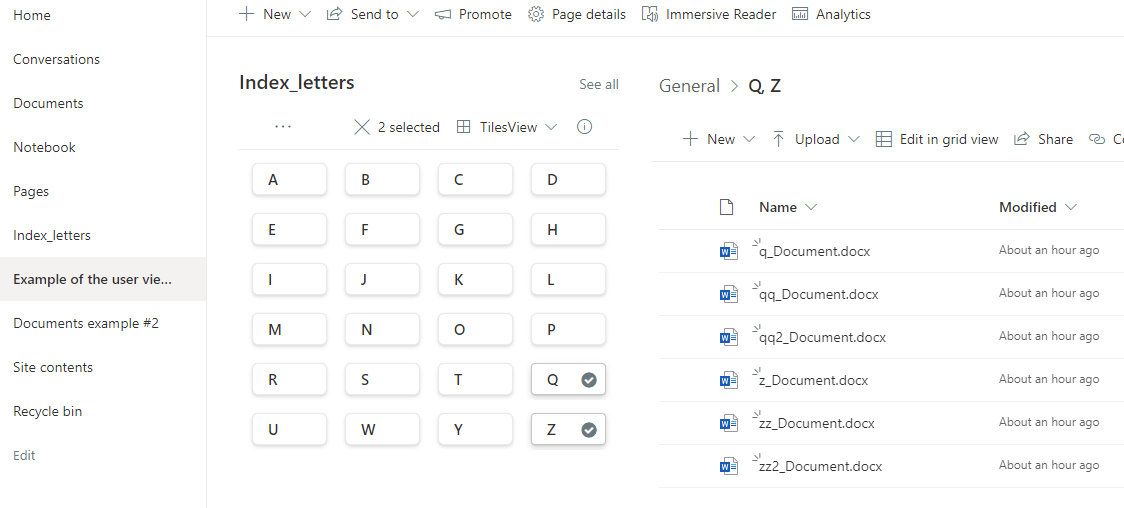Open the Index_letters web part title
This screenshot has width=1124, height=508.
(x=297, y=83)
